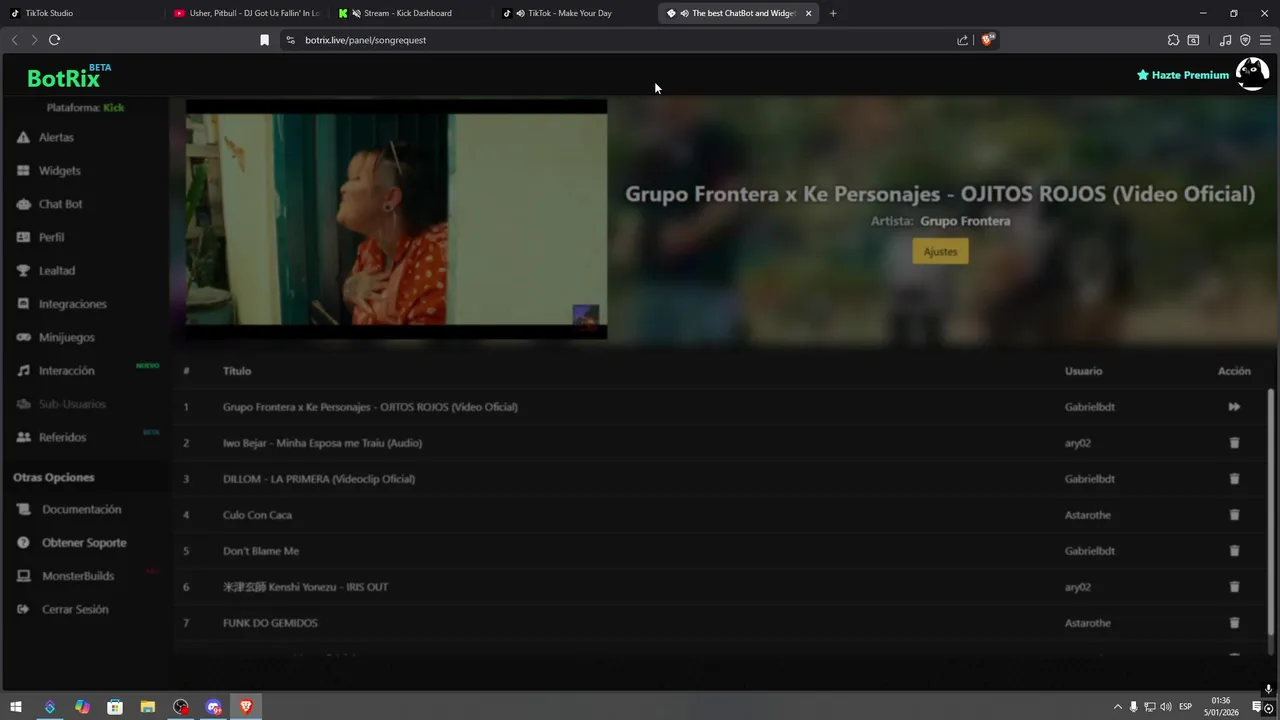Reload the page
1280x720 pixels.
coord(54,40)
